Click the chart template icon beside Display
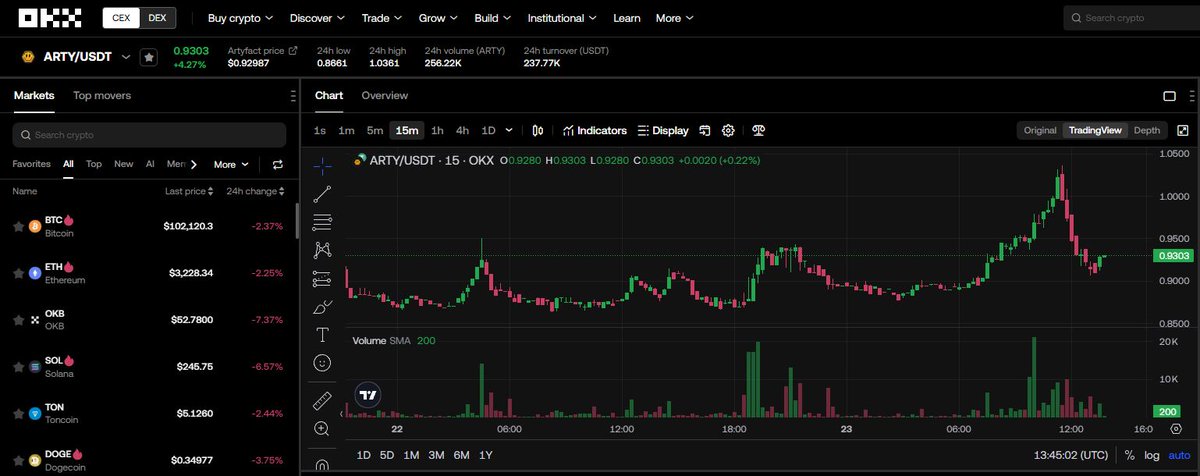The height and width of the screenshot is (476, 1200). pos(705,130)
